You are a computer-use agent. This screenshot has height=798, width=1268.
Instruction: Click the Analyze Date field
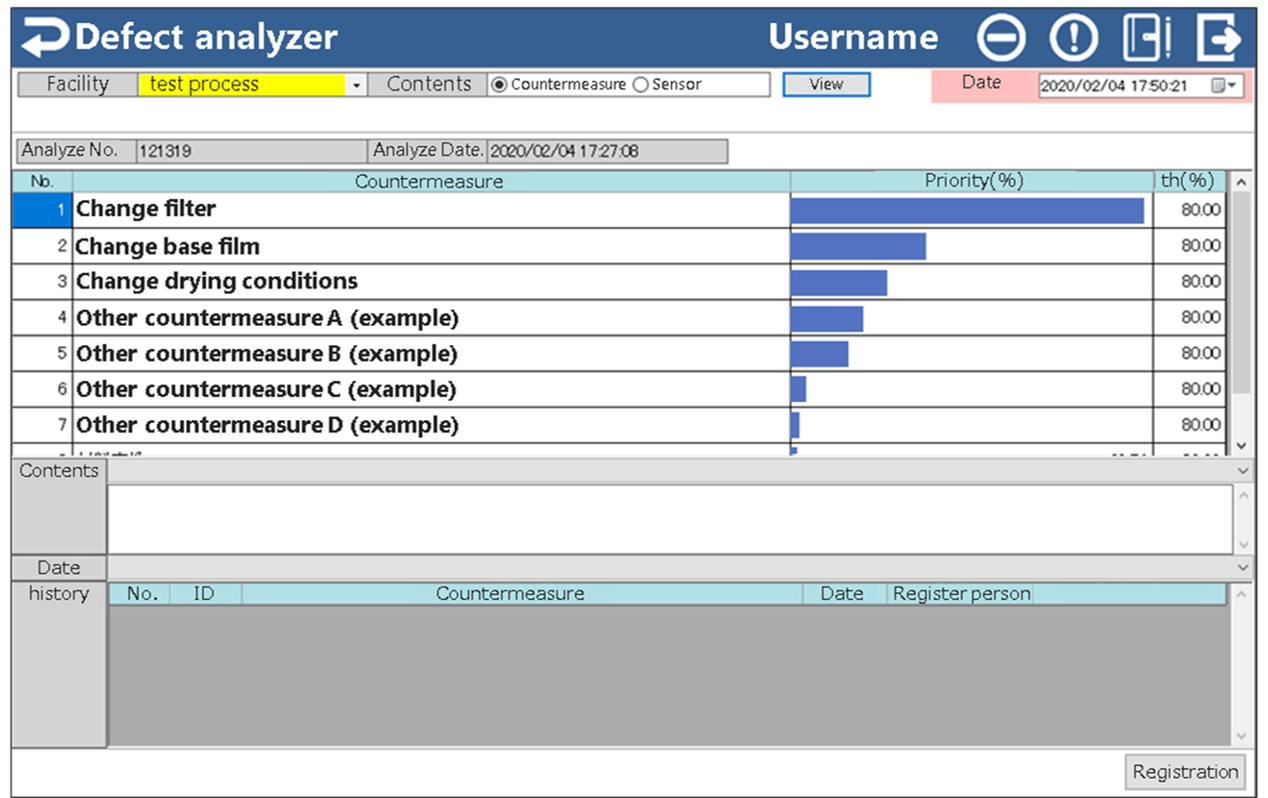(607, 152)
